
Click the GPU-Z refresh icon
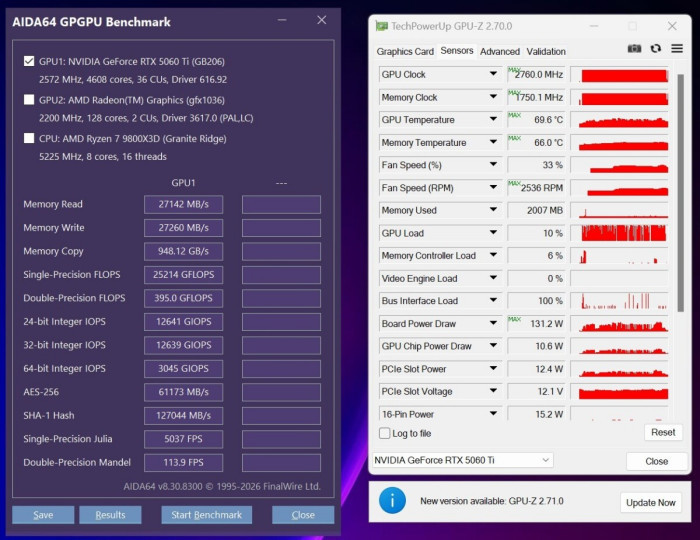[656, 48]
